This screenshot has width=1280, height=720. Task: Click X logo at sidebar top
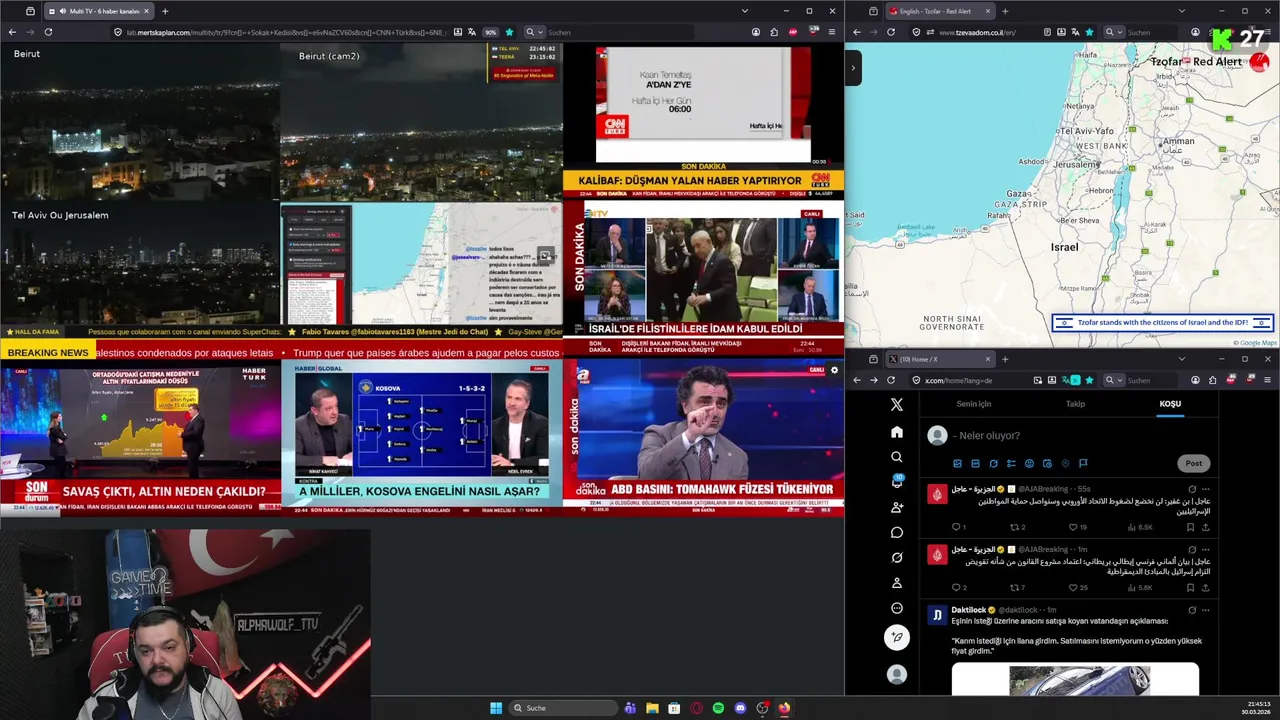click(897, 404)
